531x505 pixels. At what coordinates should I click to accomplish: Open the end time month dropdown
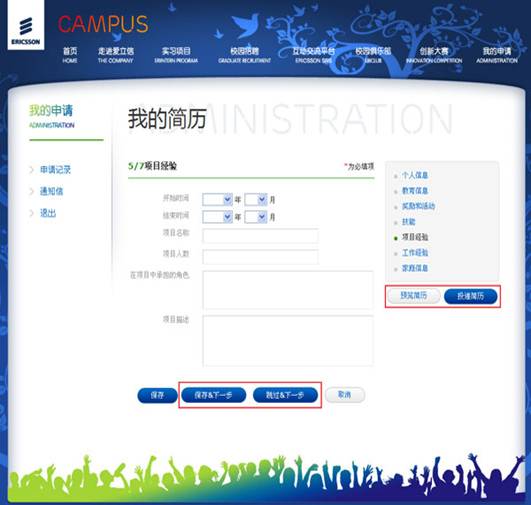click(x=256, y=217)
